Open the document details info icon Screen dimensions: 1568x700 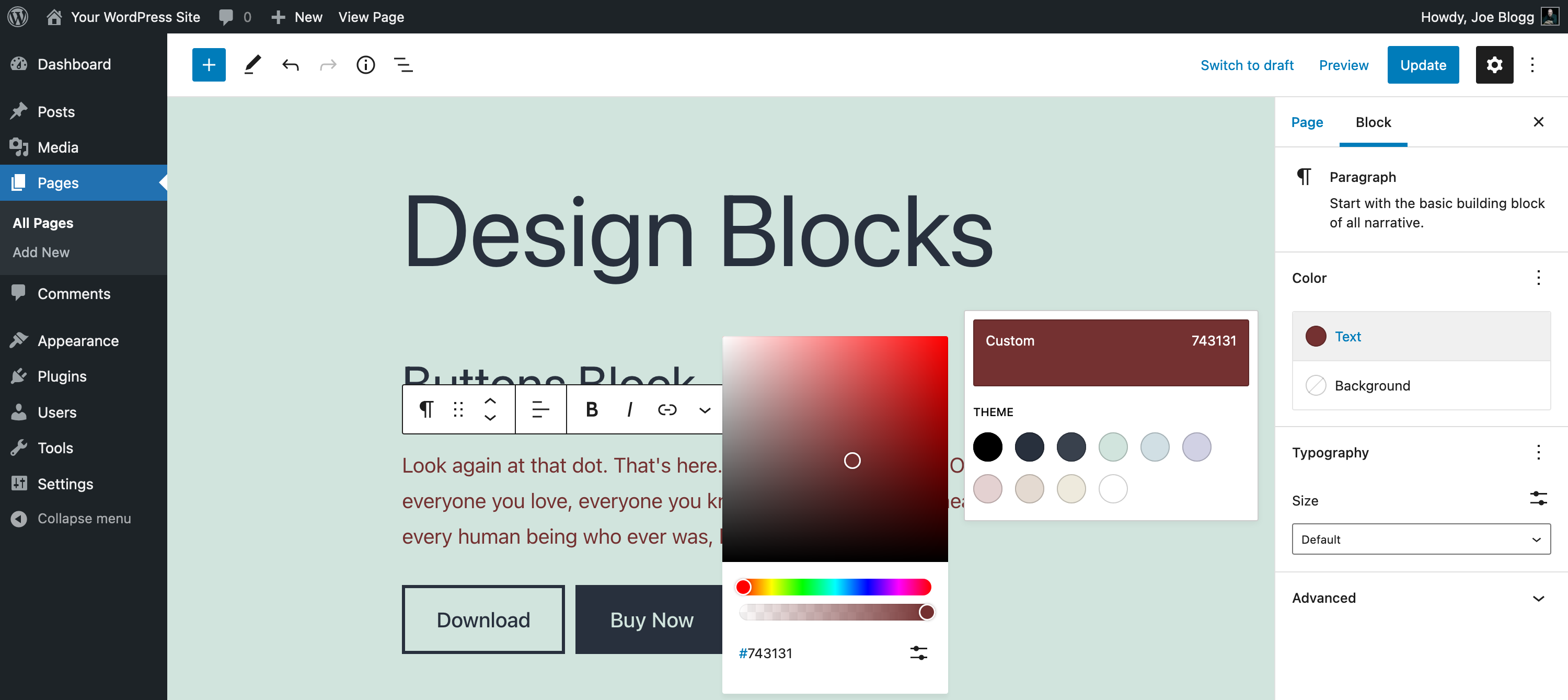pyautogui.click(x=365, y=64)
